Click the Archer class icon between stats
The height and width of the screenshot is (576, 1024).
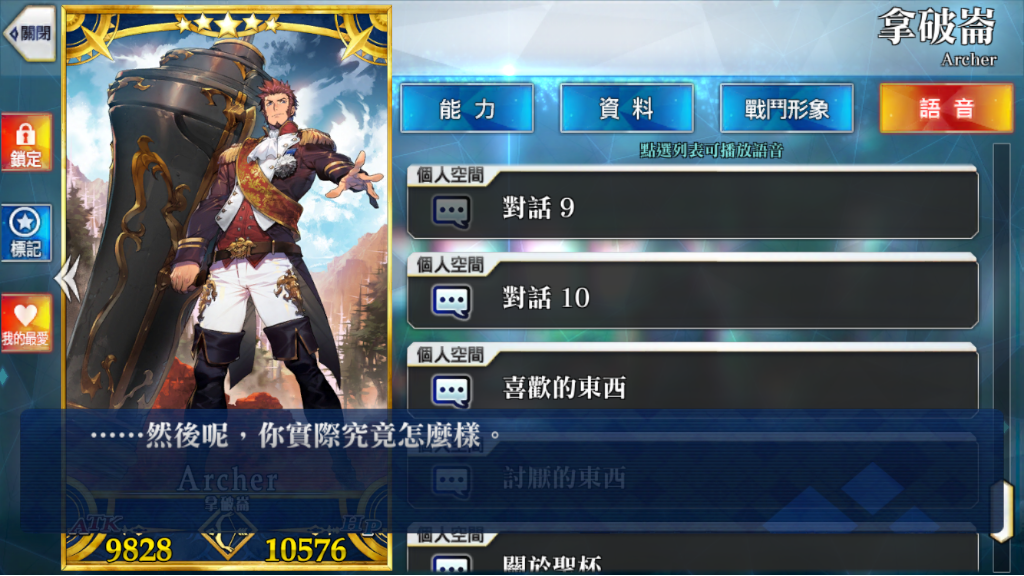(227, 537)
